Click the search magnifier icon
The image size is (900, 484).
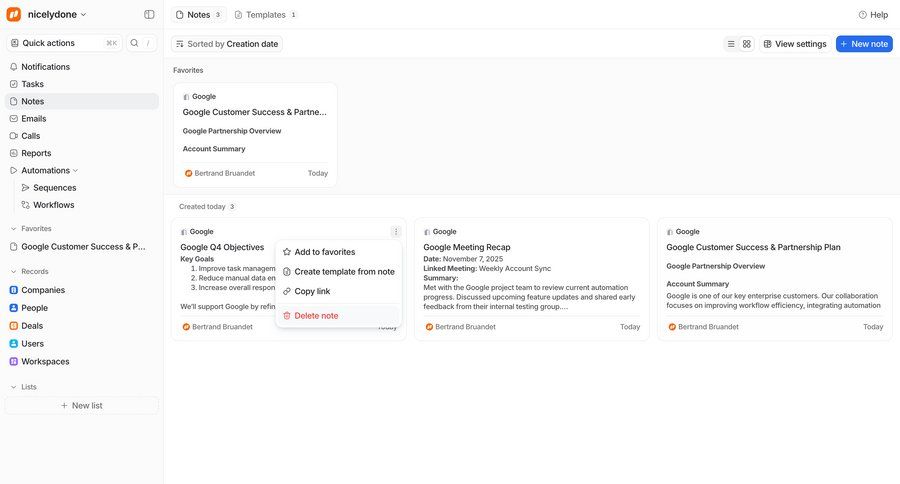tap(135, 43)
